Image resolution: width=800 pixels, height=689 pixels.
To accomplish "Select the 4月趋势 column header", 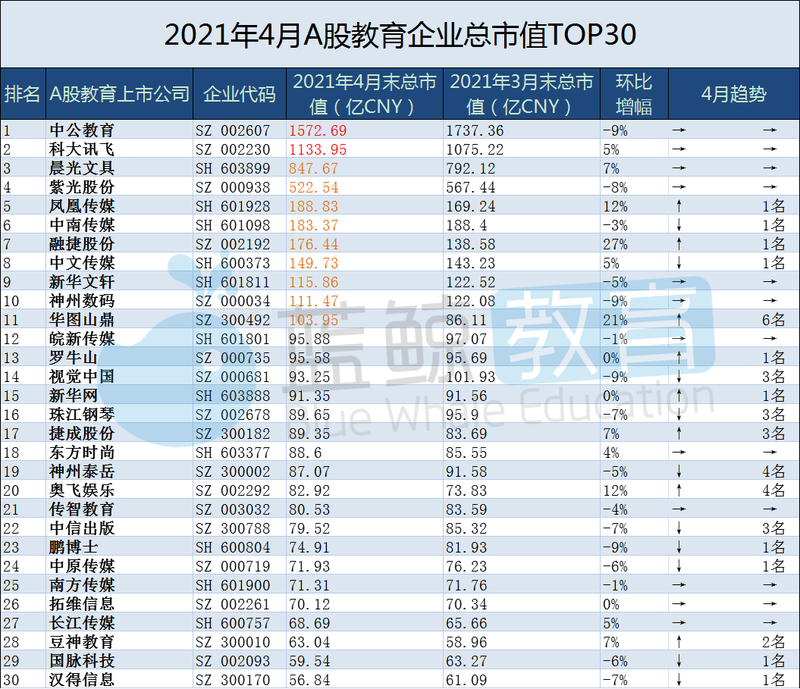I will pyautogui.click(x=734, y=94).
